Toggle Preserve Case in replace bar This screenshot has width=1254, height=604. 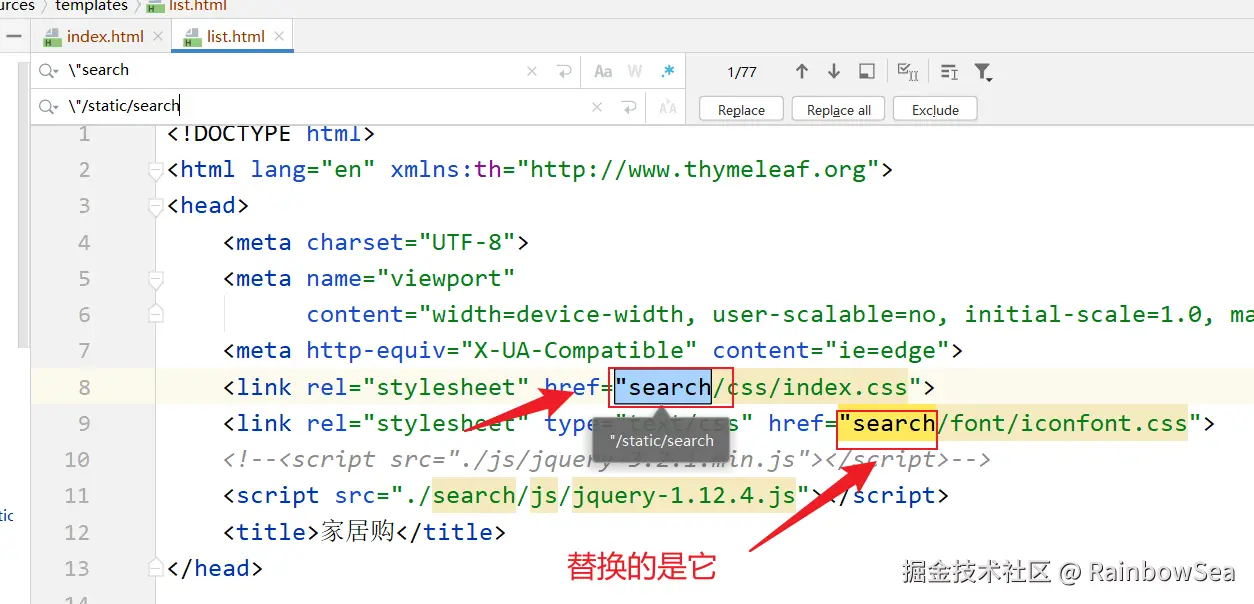click(667, 107)
